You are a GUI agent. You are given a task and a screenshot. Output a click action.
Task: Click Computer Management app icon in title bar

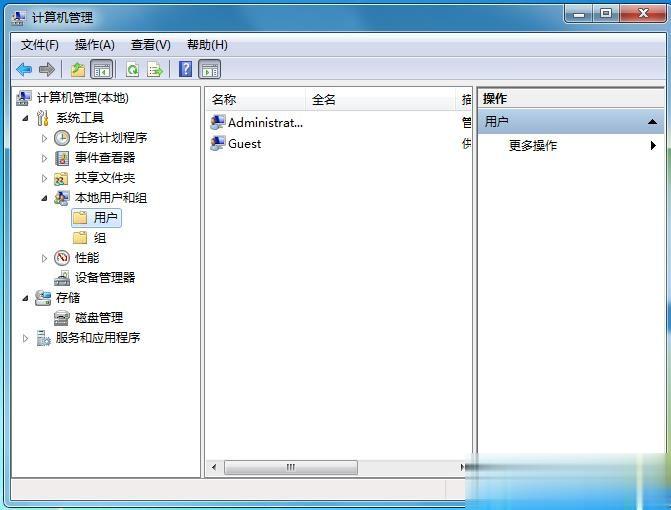point(18,18)
